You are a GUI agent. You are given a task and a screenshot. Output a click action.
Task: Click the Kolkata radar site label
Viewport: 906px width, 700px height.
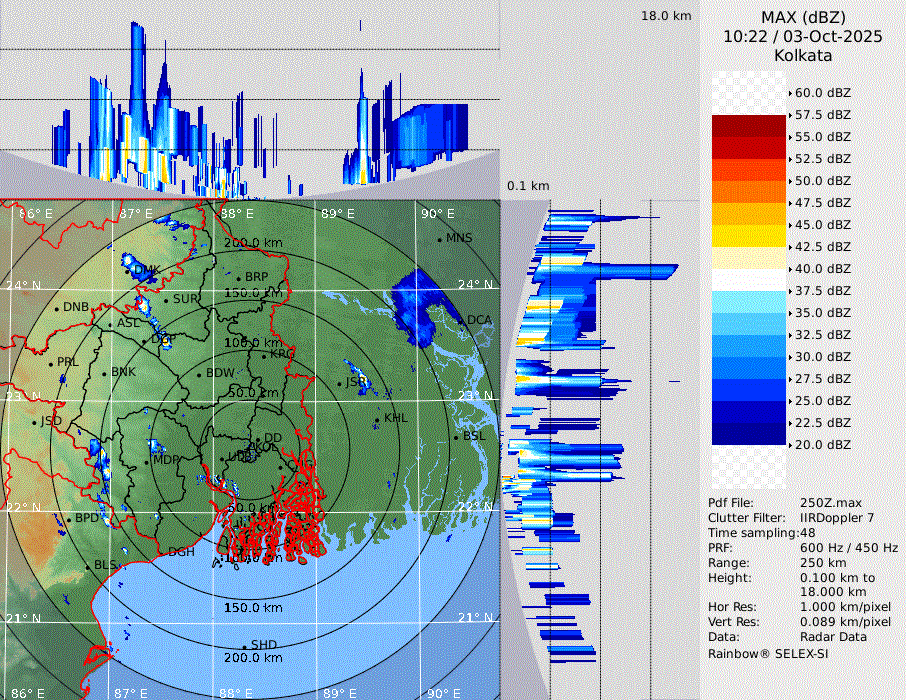[x=803, y=55]
